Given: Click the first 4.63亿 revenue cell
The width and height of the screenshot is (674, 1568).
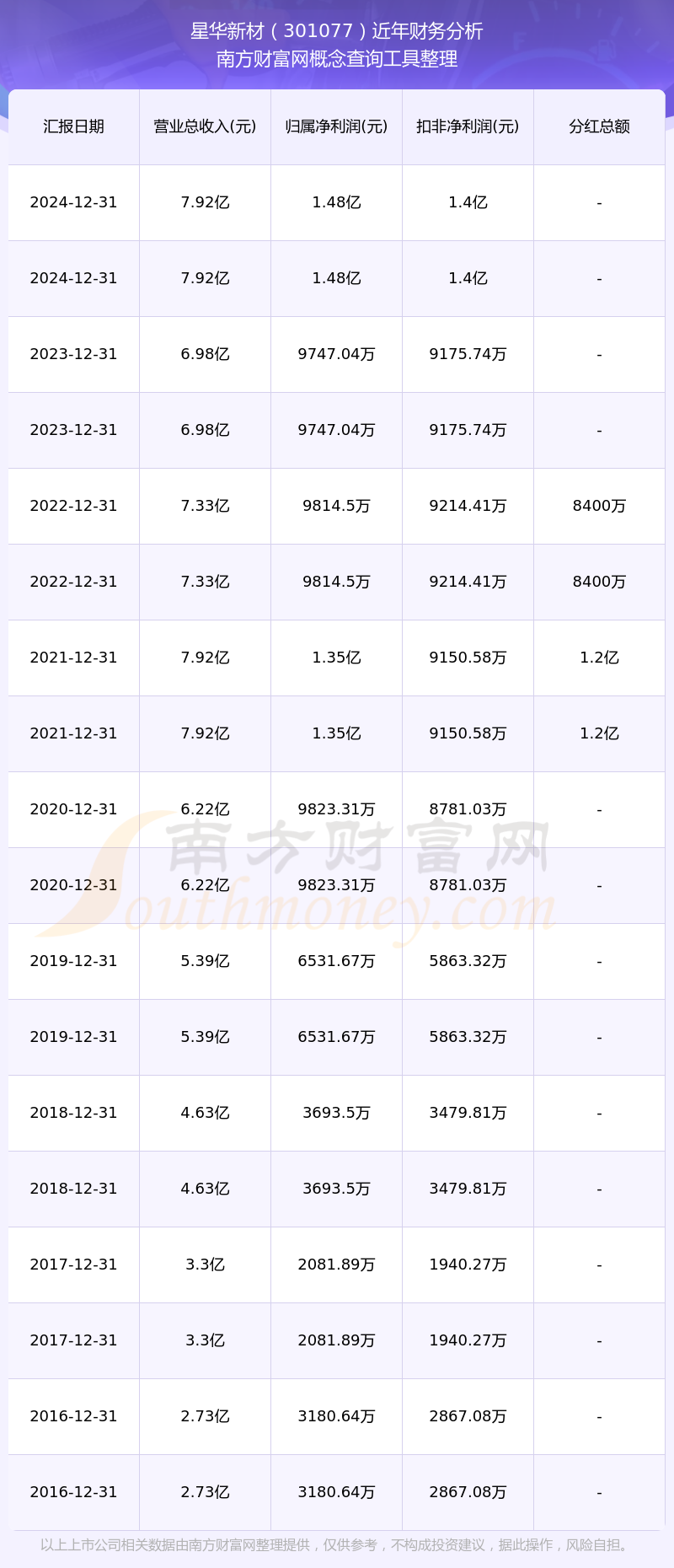Looking at the screenshot, I should 205,1113.
